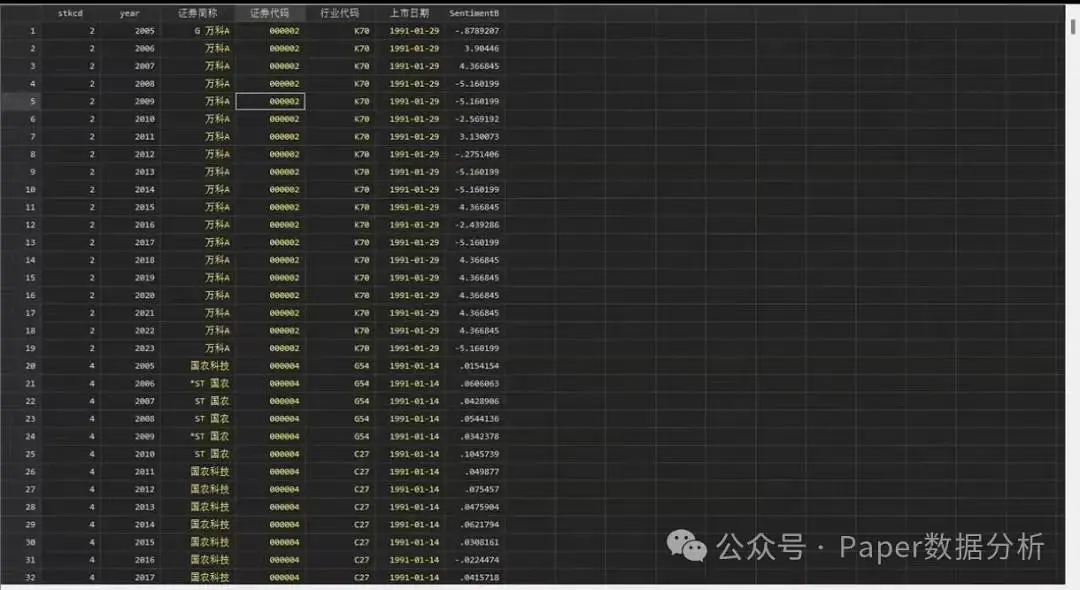The image size is (1080, 590).
Task: Click the 证券简称 column header
Action: coord(198,13)
